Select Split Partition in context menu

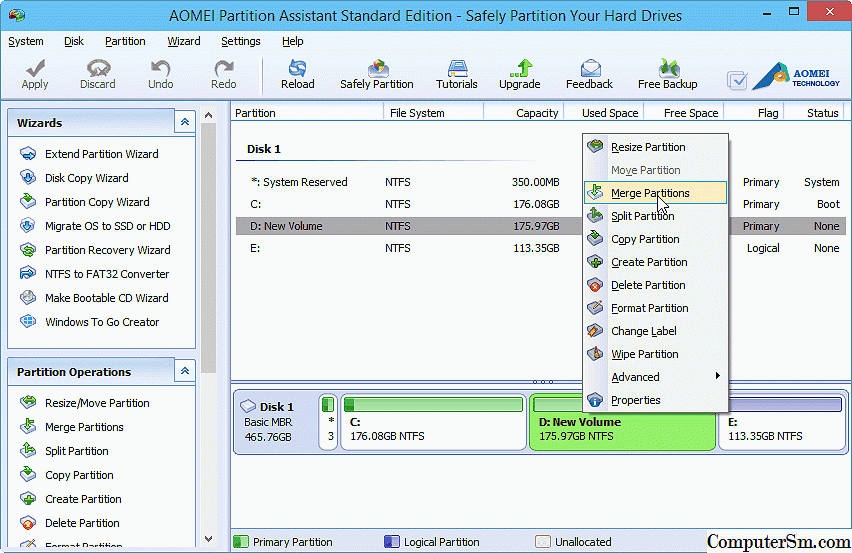(x=656, y=216)
